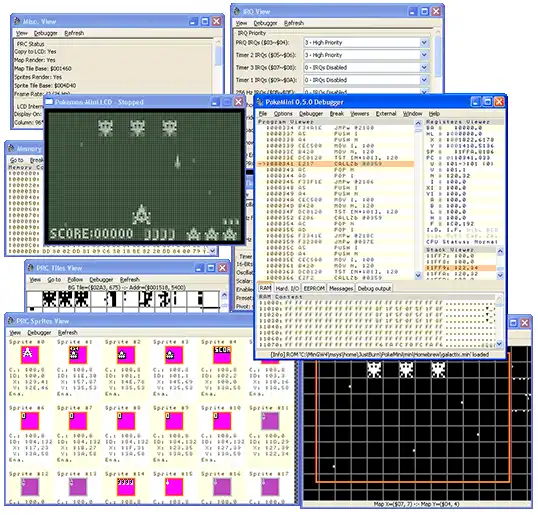The width and height of the screenshot is (538, 515).
Task: Click the Program Viewer scroll down arrow
Action: pyautogui.click(x=418, y=275)
